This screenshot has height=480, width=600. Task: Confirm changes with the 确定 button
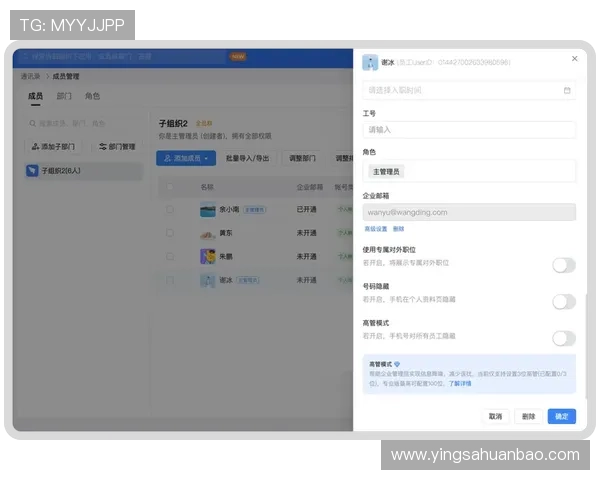pyautogui.click(x=562, y=416)
